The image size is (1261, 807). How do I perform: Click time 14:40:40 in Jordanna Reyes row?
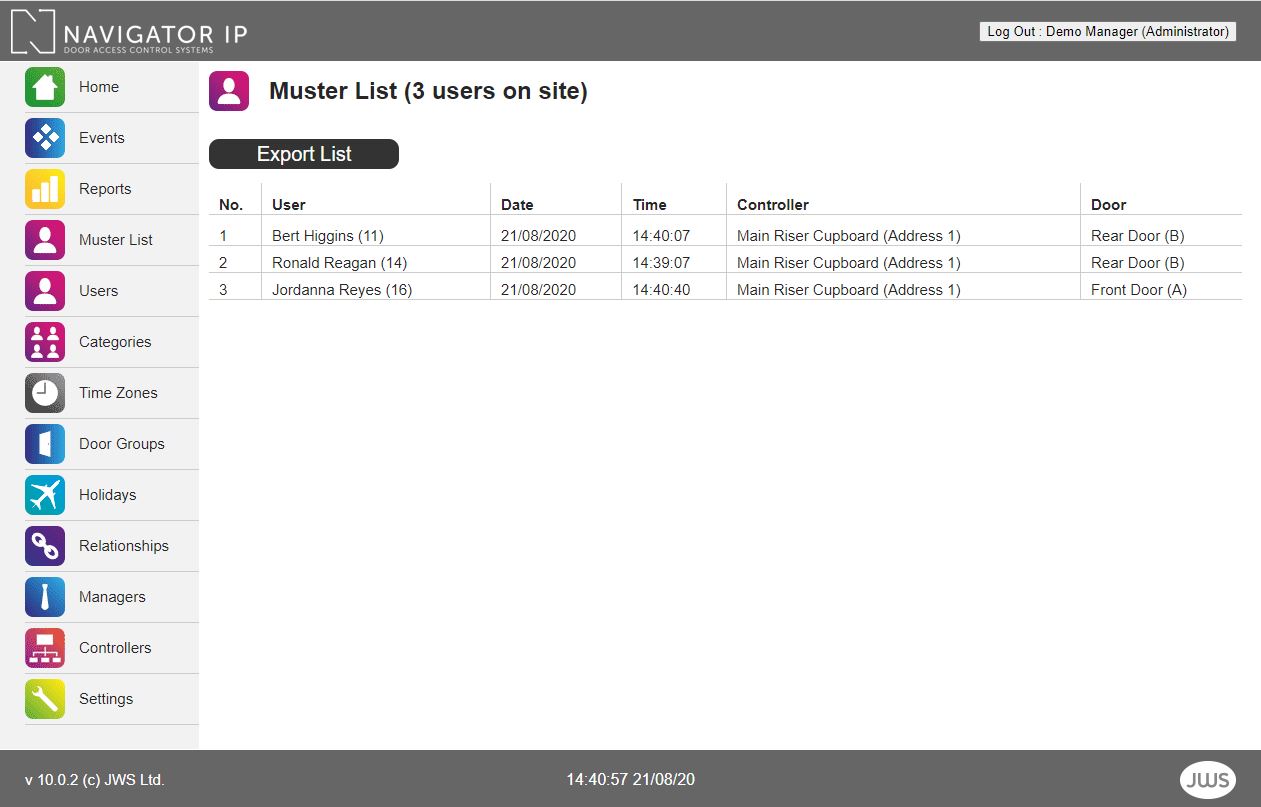662,290
